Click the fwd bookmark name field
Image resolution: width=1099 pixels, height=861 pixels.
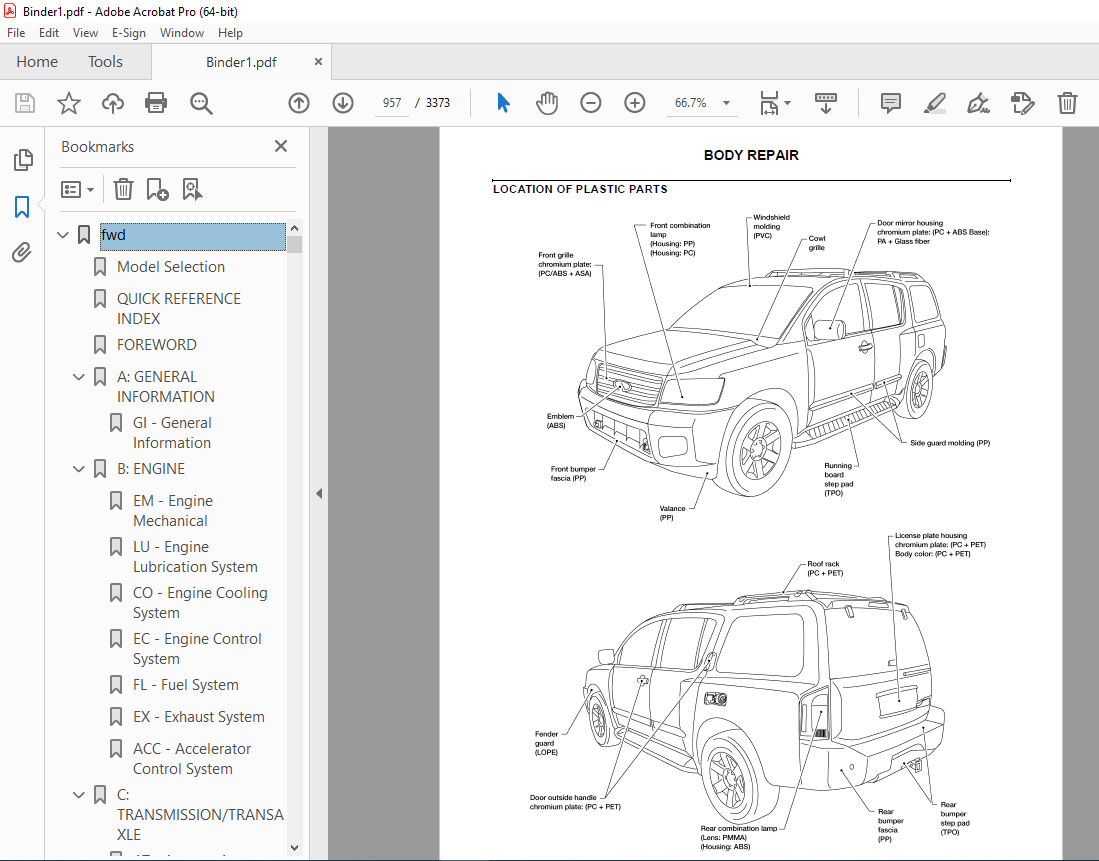coord(193,236)
